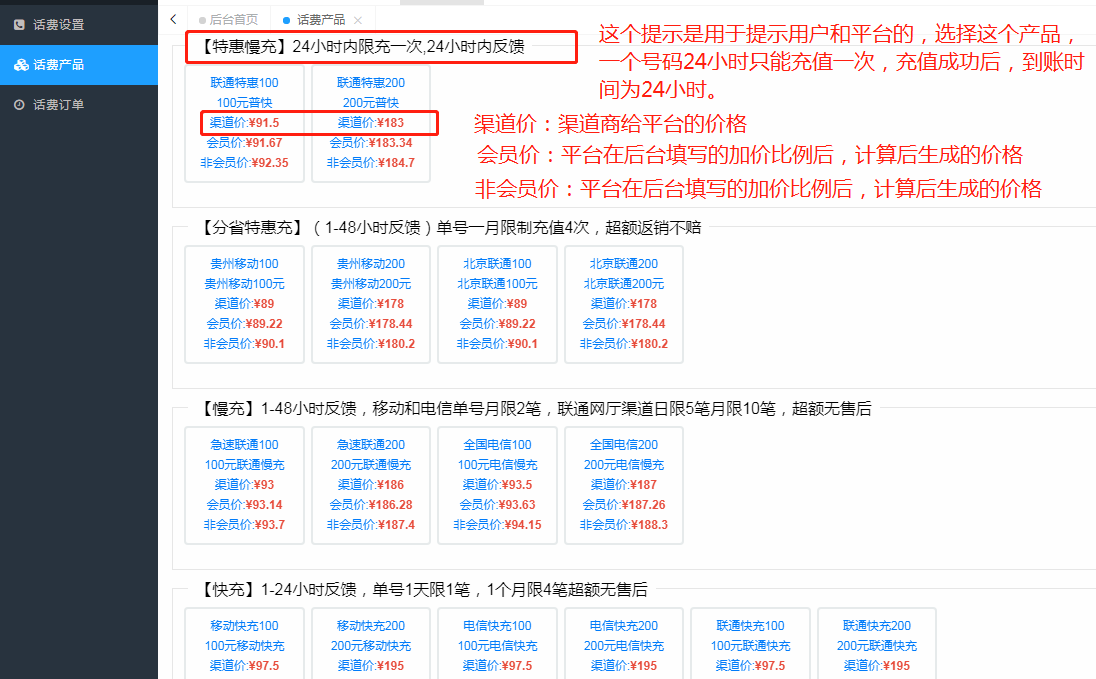Click the coins icon beside 话费产品
Viewport: 1096px width, 679px height.
[x=21, y=64]
